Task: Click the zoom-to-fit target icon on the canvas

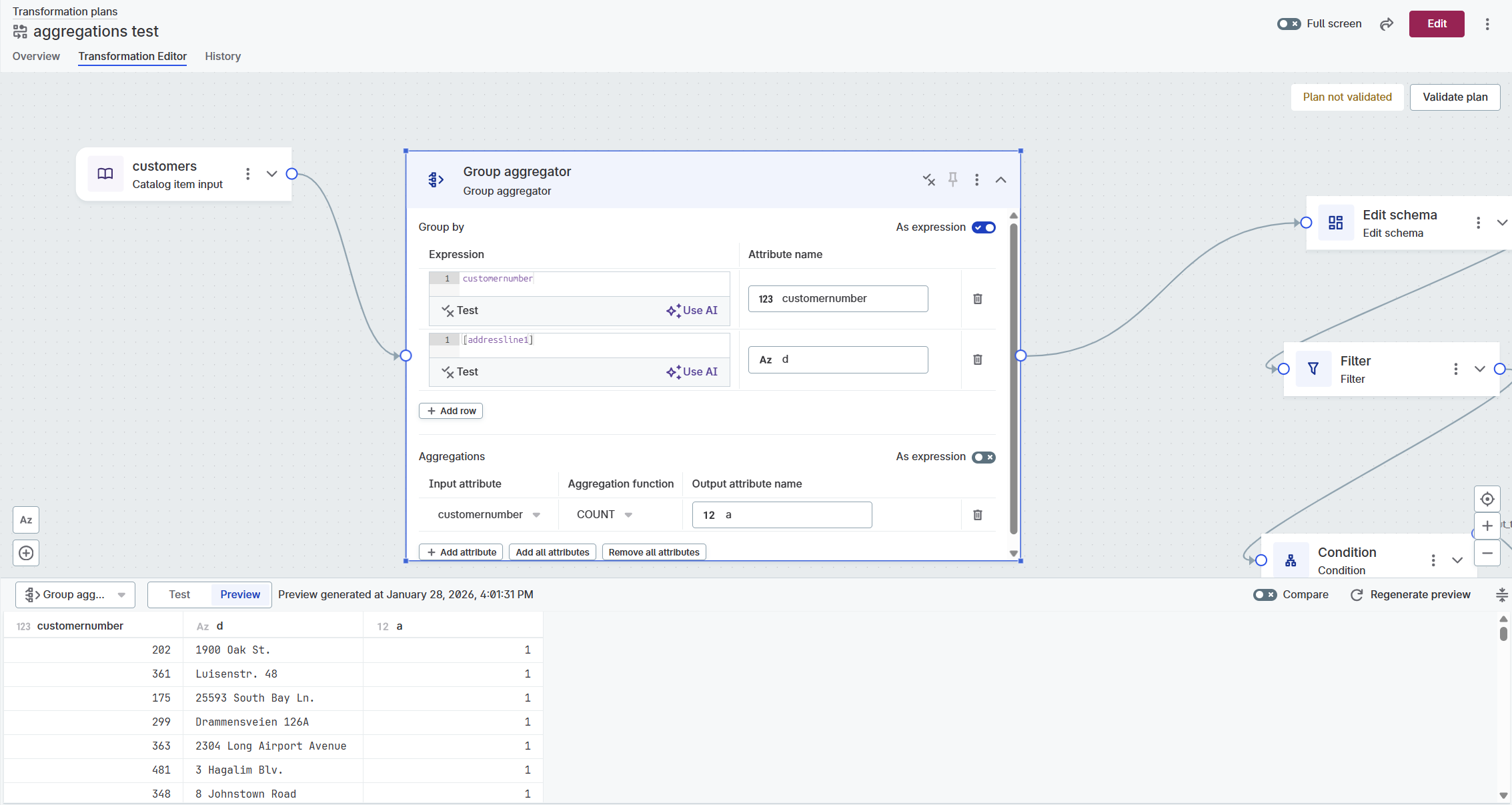Action: click(x=1487, y=498)
